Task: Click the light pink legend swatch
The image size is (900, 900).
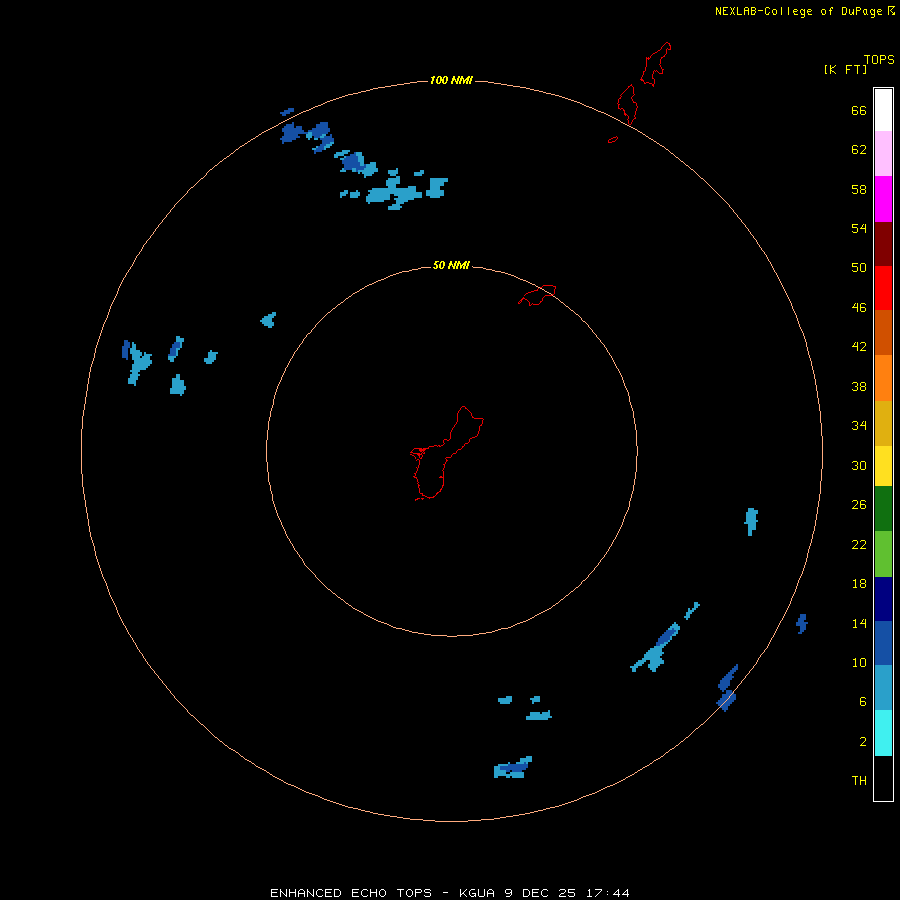Action: (x=883, y=154)
